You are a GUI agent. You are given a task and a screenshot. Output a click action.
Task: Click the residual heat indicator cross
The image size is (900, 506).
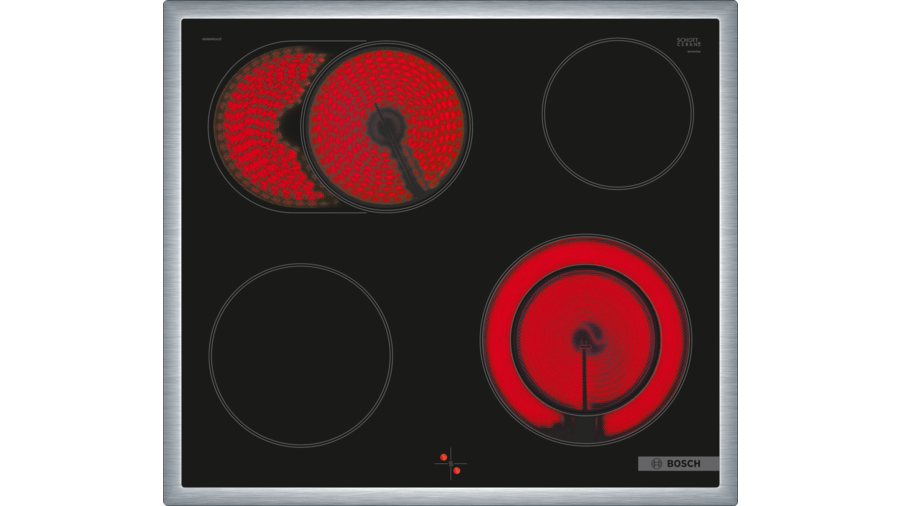(x=450, y=463)
